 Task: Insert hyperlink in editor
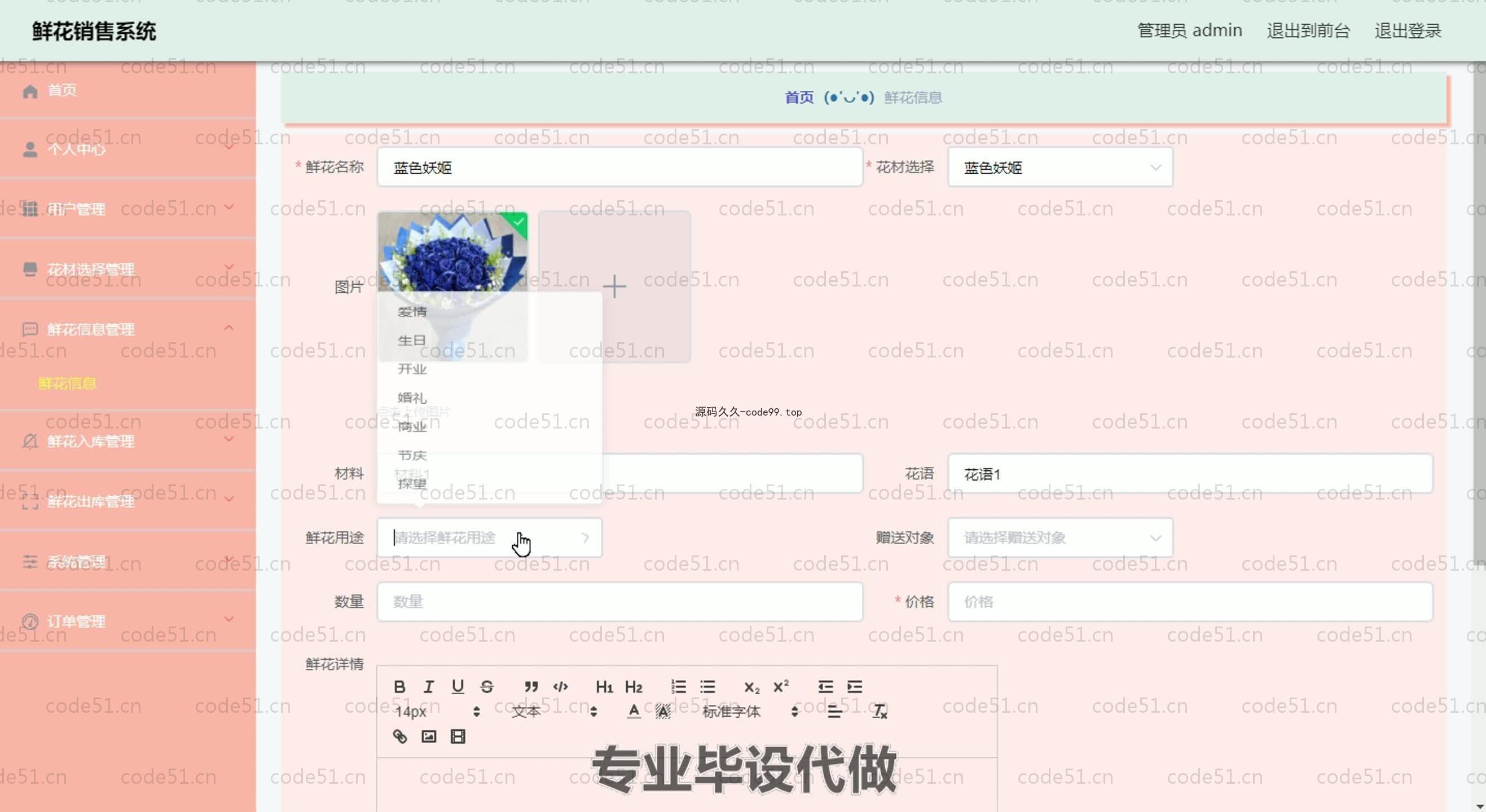coord(400,736)
